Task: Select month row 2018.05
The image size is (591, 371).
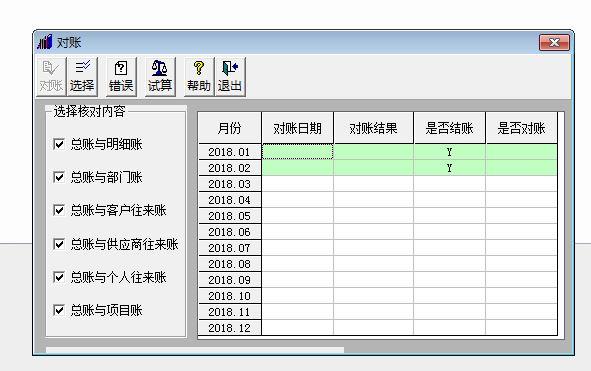Action: pyautogui.click(x=230, y=216)
